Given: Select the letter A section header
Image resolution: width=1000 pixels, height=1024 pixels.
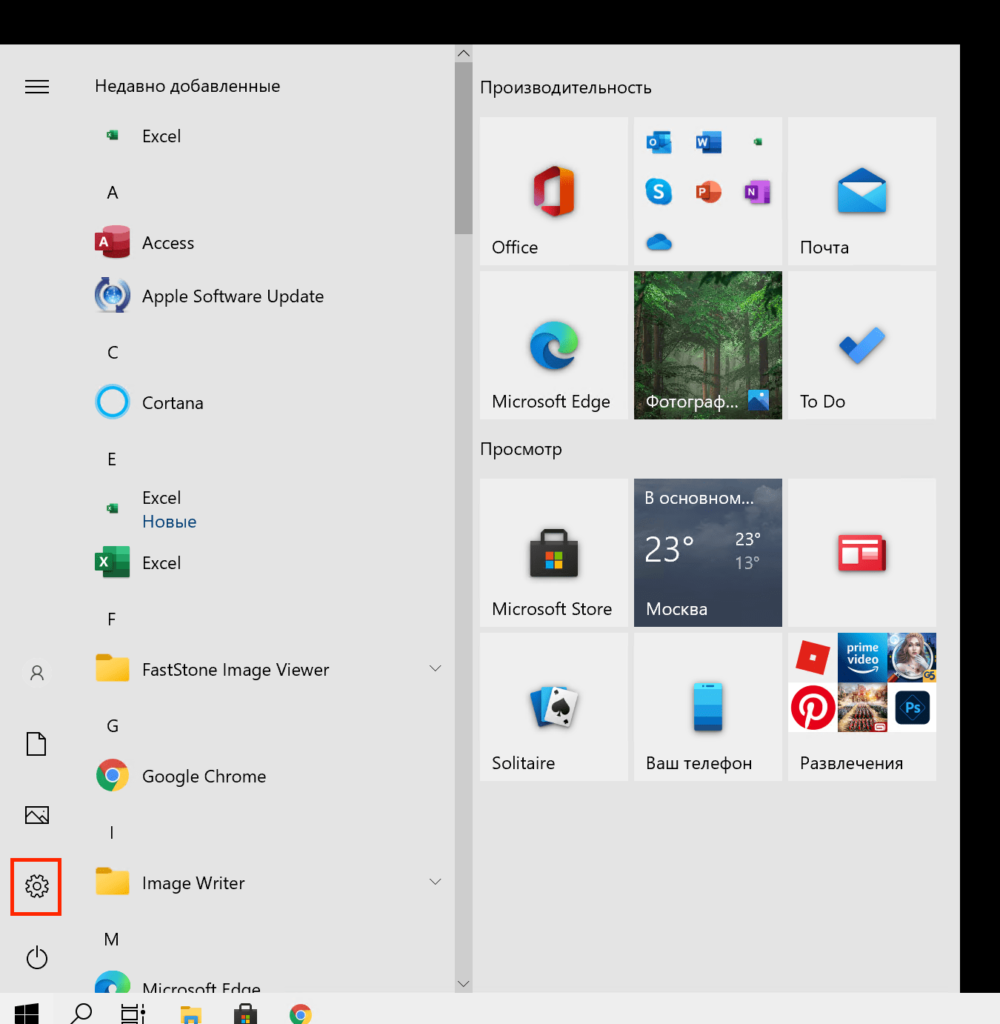Looking at the screenshot, I should point(112,193).
